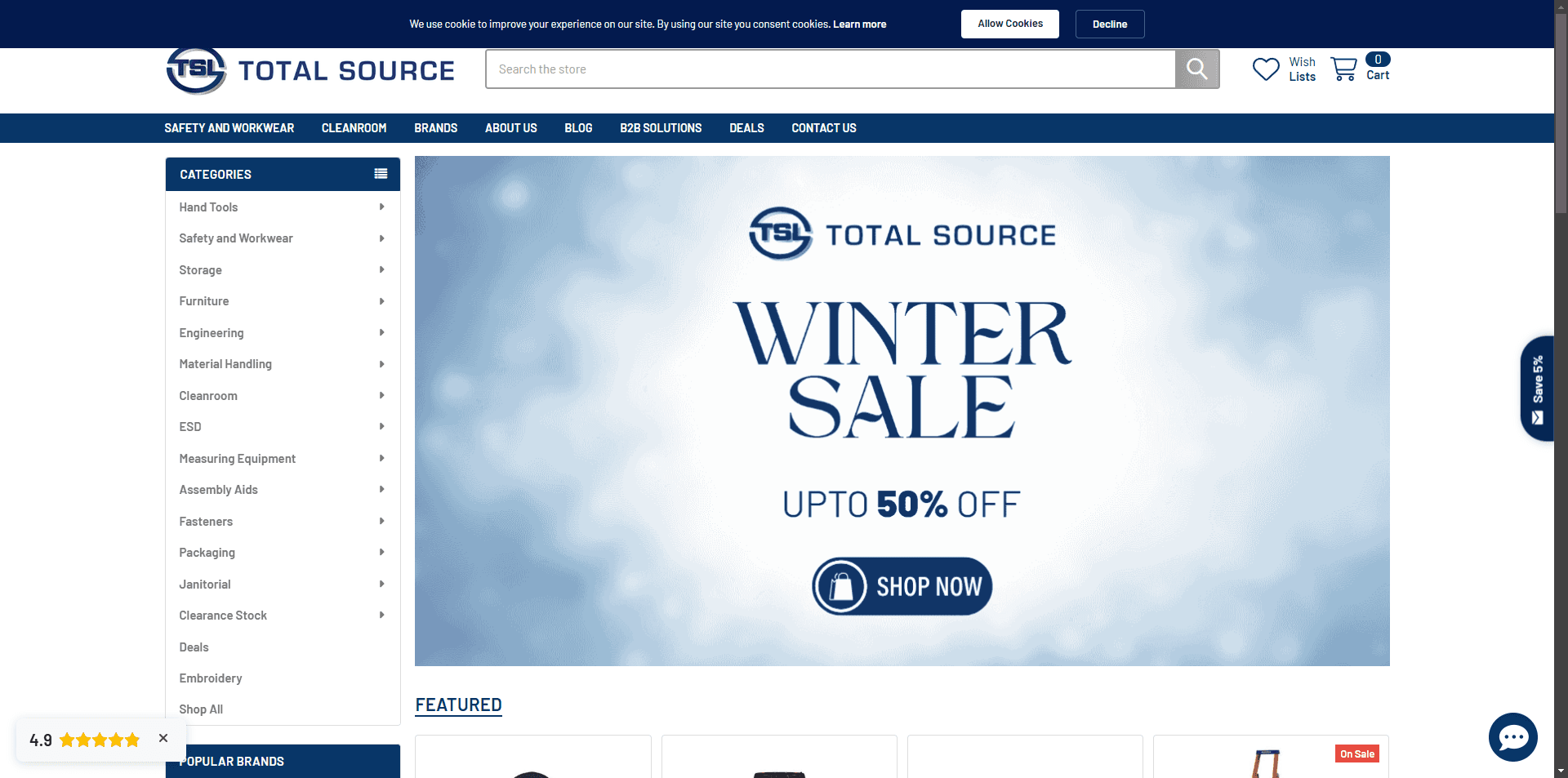Image resolution: width=1568 pixels, height=778 pixels.
Task: Select Fasteners category link
Action: coord(206,522)
